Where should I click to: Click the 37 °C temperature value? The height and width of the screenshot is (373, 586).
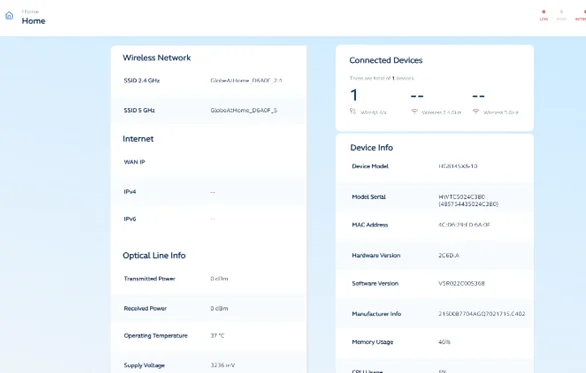217,336
